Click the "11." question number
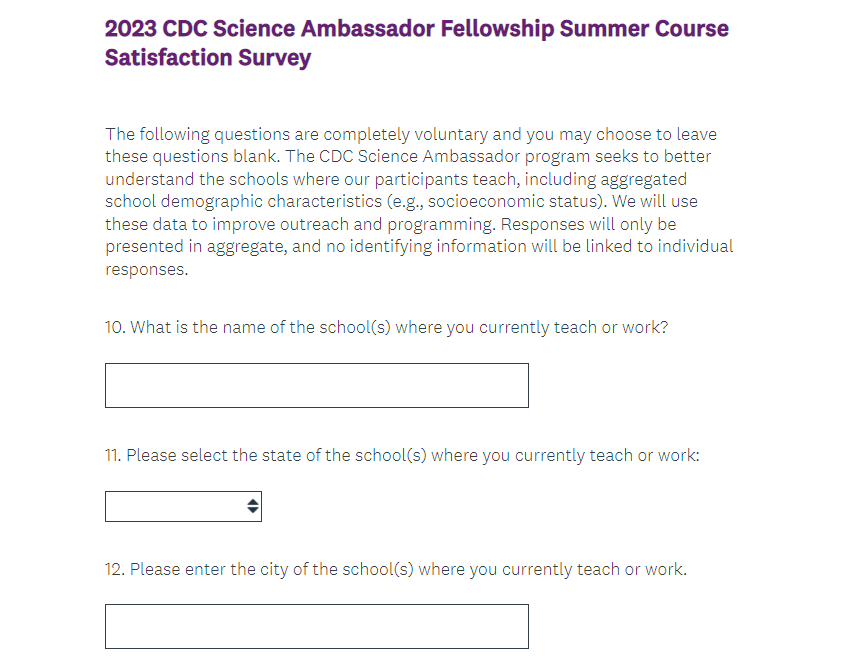This screenshot has width=852, height=662. coord(114,455)
